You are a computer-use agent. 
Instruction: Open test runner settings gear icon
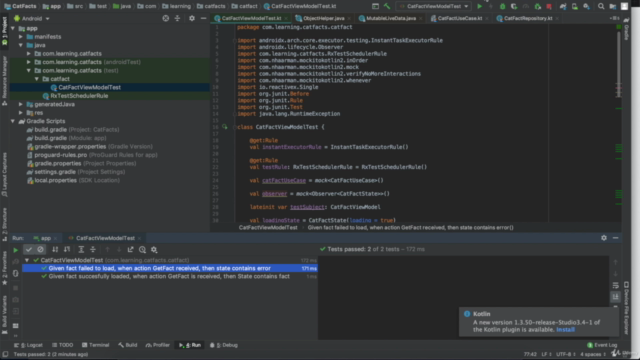154,249
